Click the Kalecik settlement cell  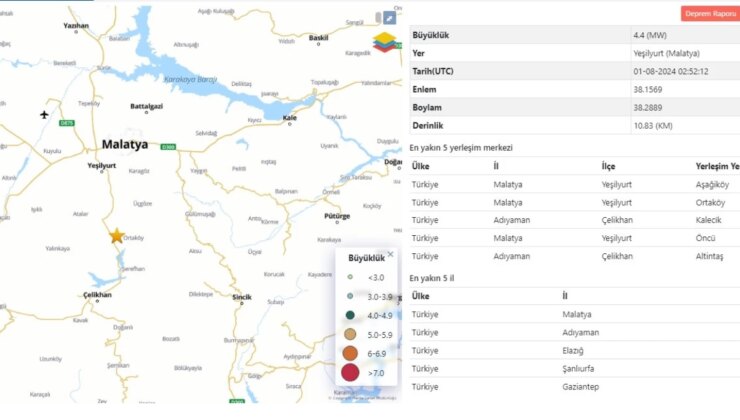pos(708,220)
